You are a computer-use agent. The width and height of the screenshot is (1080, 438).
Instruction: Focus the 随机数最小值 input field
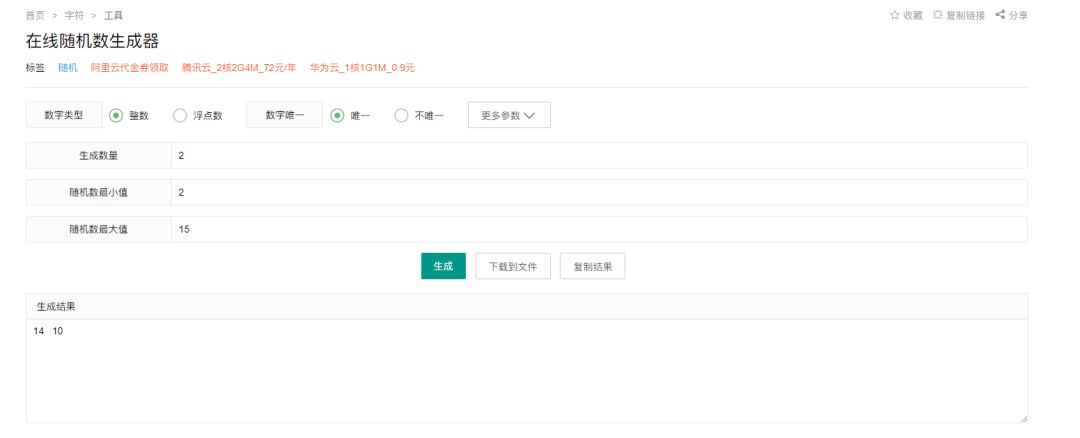point(599,193)
